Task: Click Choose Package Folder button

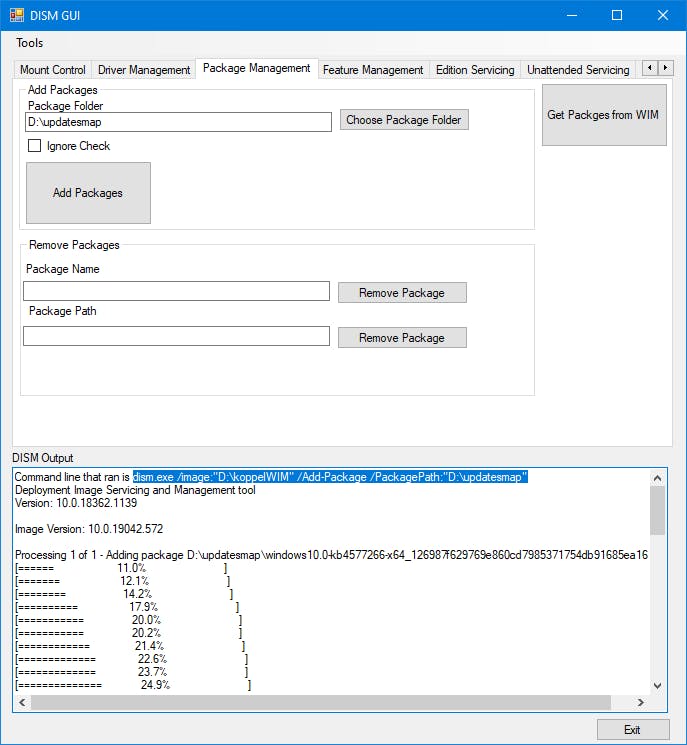Action: 404,120
